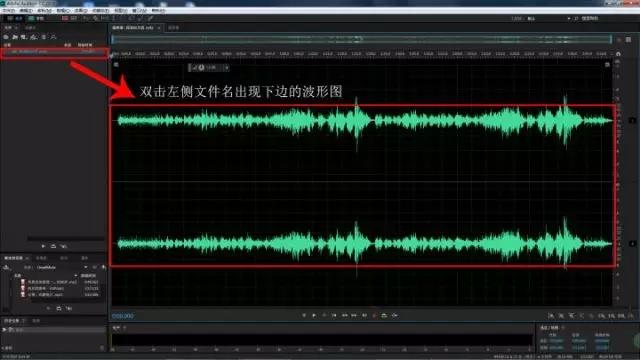640x360 pixels.
Task: Start playback with the transport Play button
Action: (x=314, y=316)
